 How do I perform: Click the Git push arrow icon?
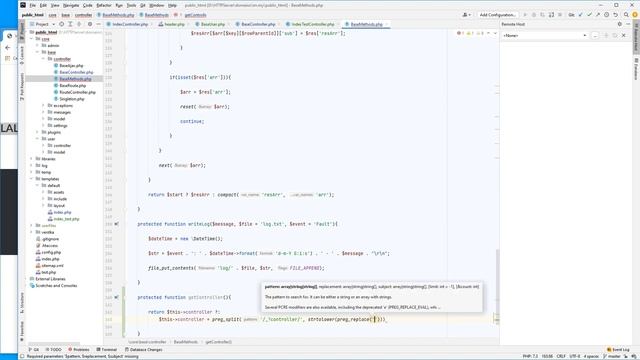tap(598, 15)
